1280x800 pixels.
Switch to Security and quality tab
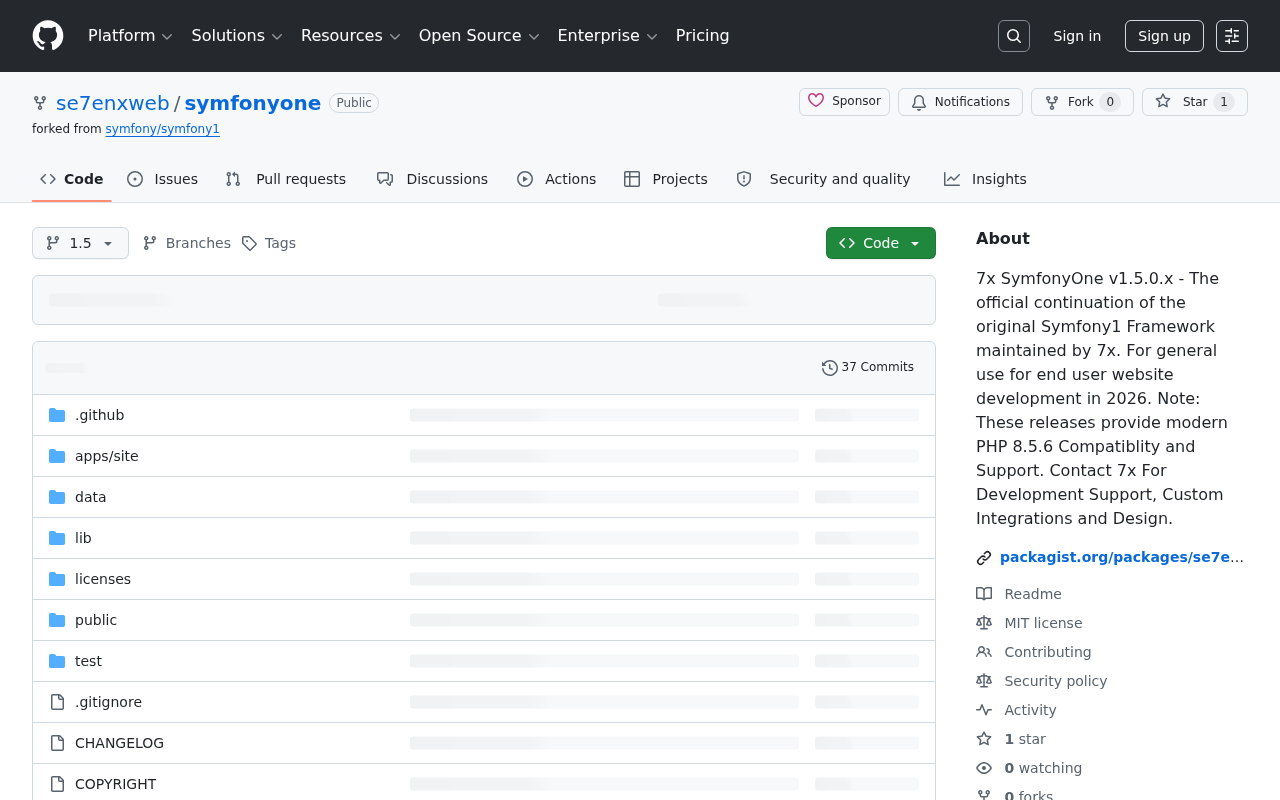tap(823, 179)
